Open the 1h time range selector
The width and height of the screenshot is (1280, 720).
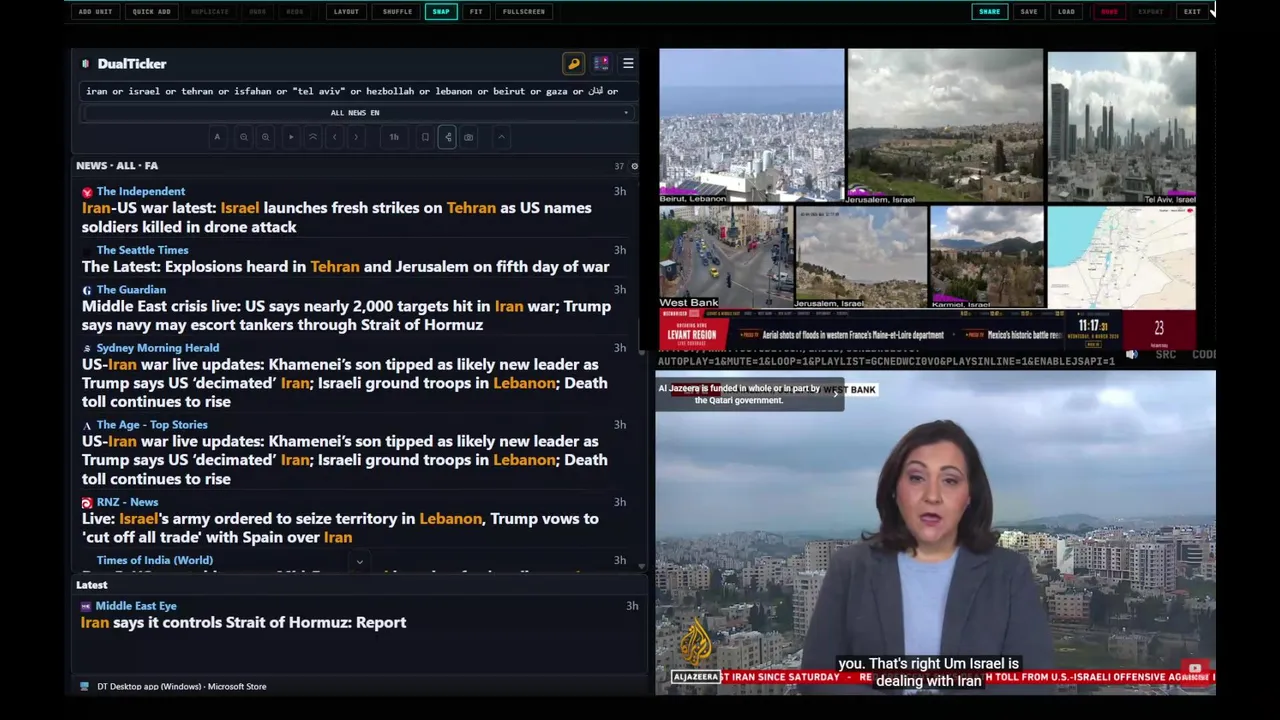pos(394,137)
